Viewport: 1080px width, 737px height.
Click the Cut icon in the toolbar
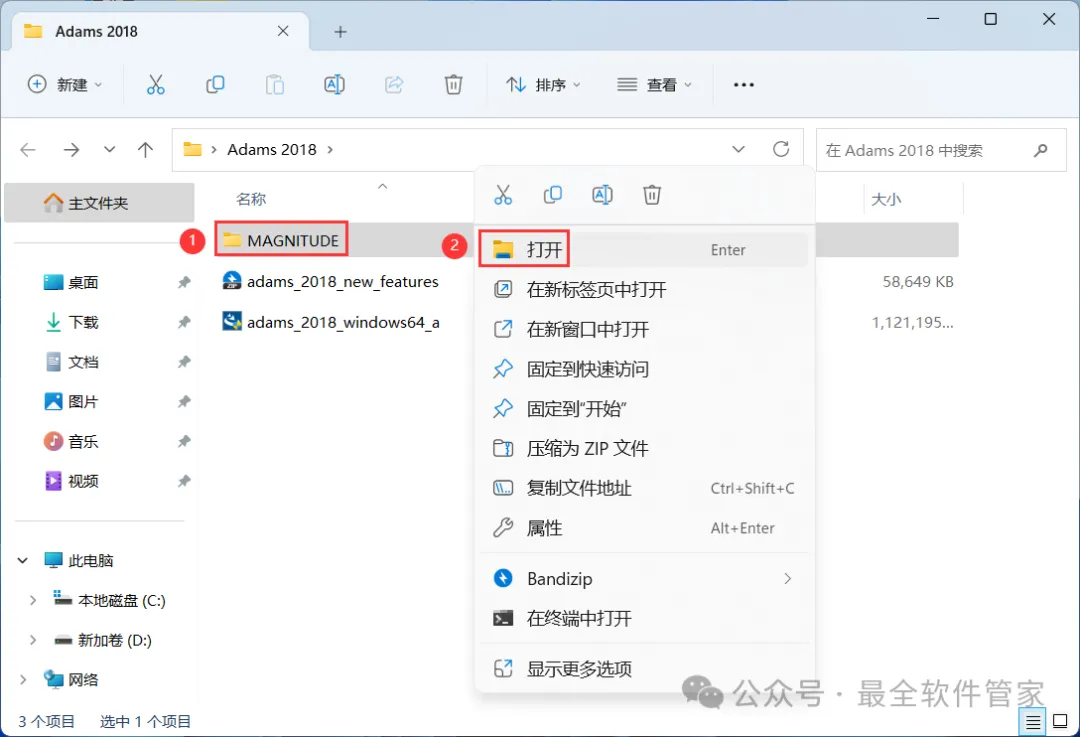[156, 85]
